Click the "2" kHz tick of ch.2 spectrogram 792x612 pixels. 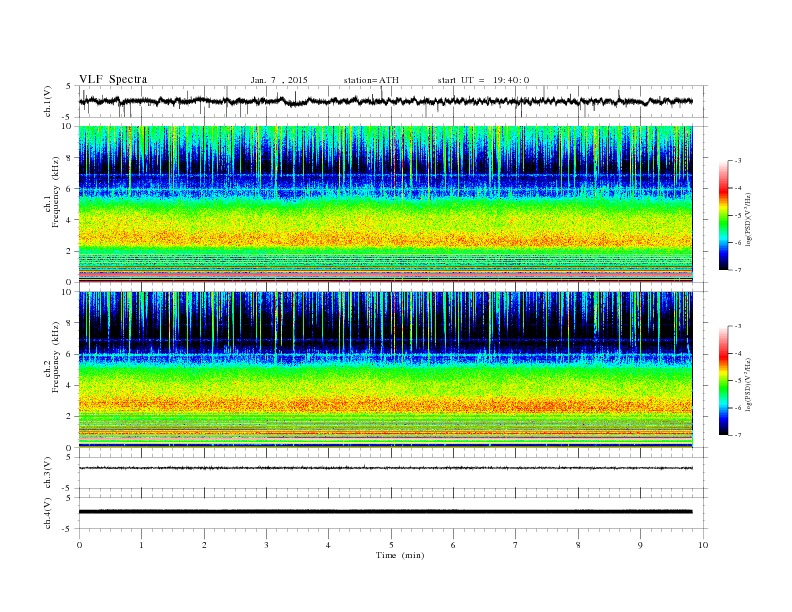pos(69,417)
